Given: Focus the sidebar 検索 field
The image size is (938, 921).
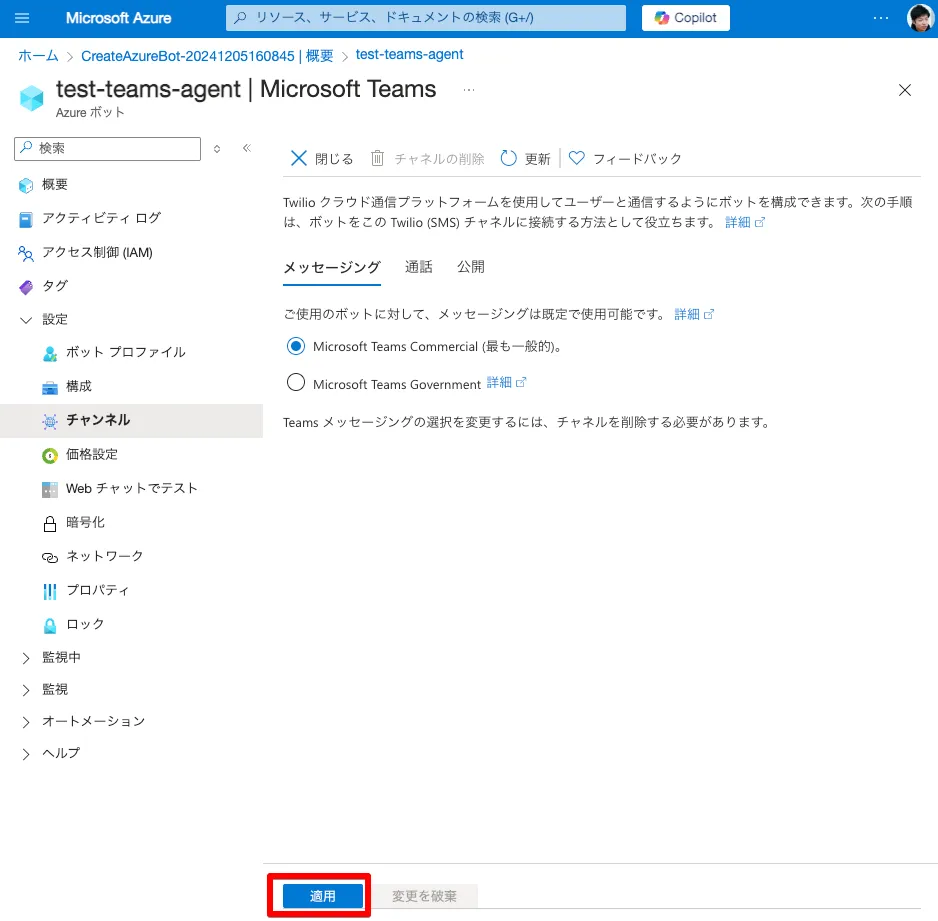Looking at the screenshot, I should coord(108,148).
